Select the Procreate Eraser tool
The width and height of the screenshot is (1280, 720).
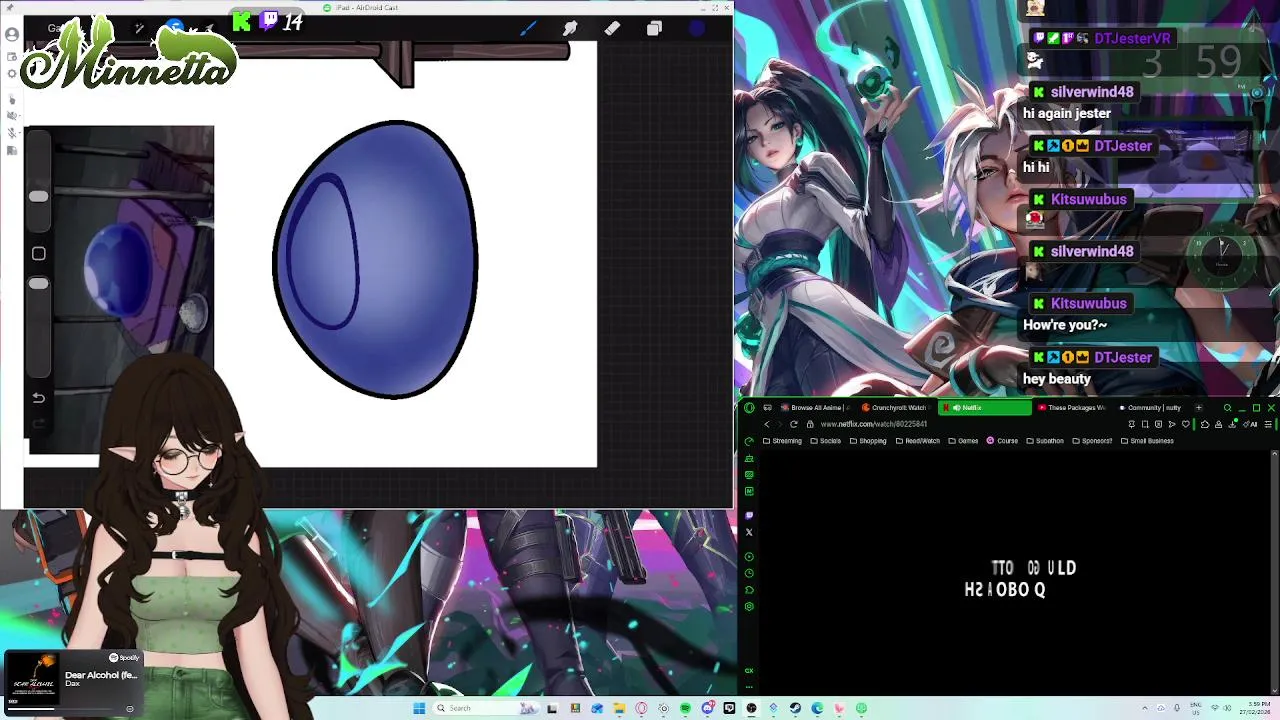tap(612, 29)
